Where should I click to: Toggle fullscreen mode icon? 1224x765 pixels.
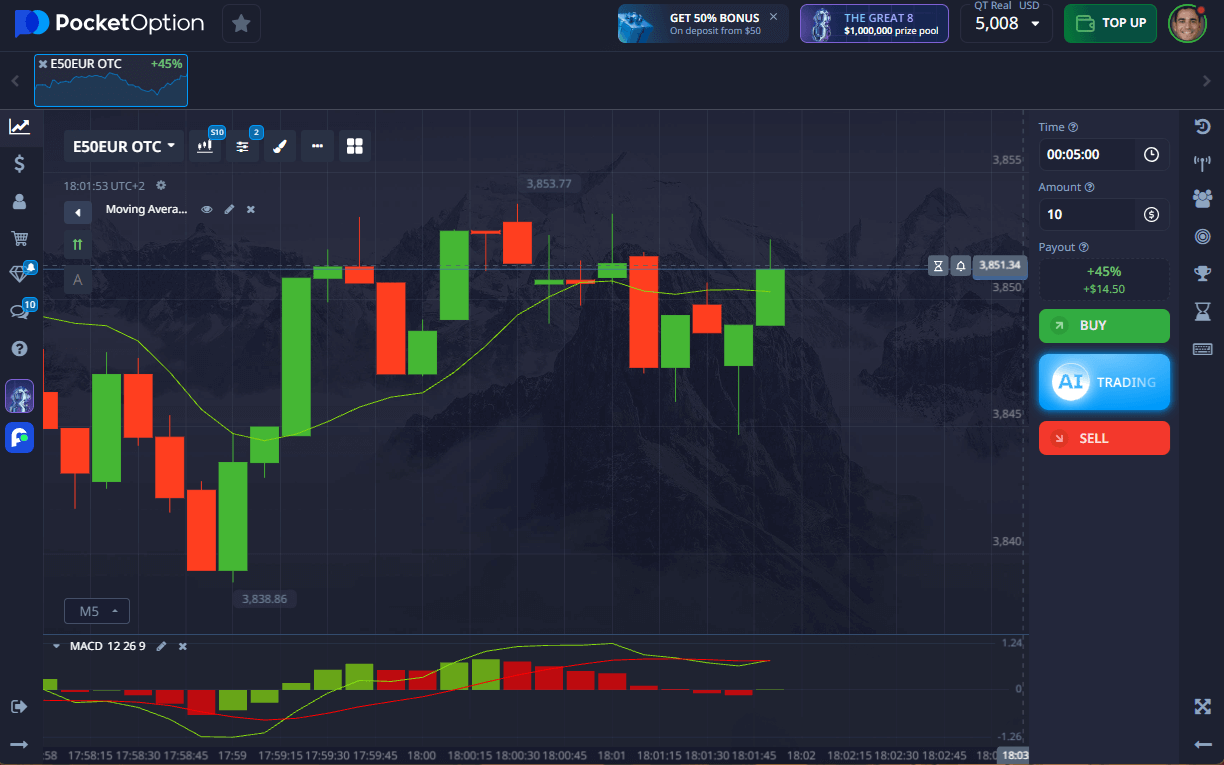coord(1202,707)
